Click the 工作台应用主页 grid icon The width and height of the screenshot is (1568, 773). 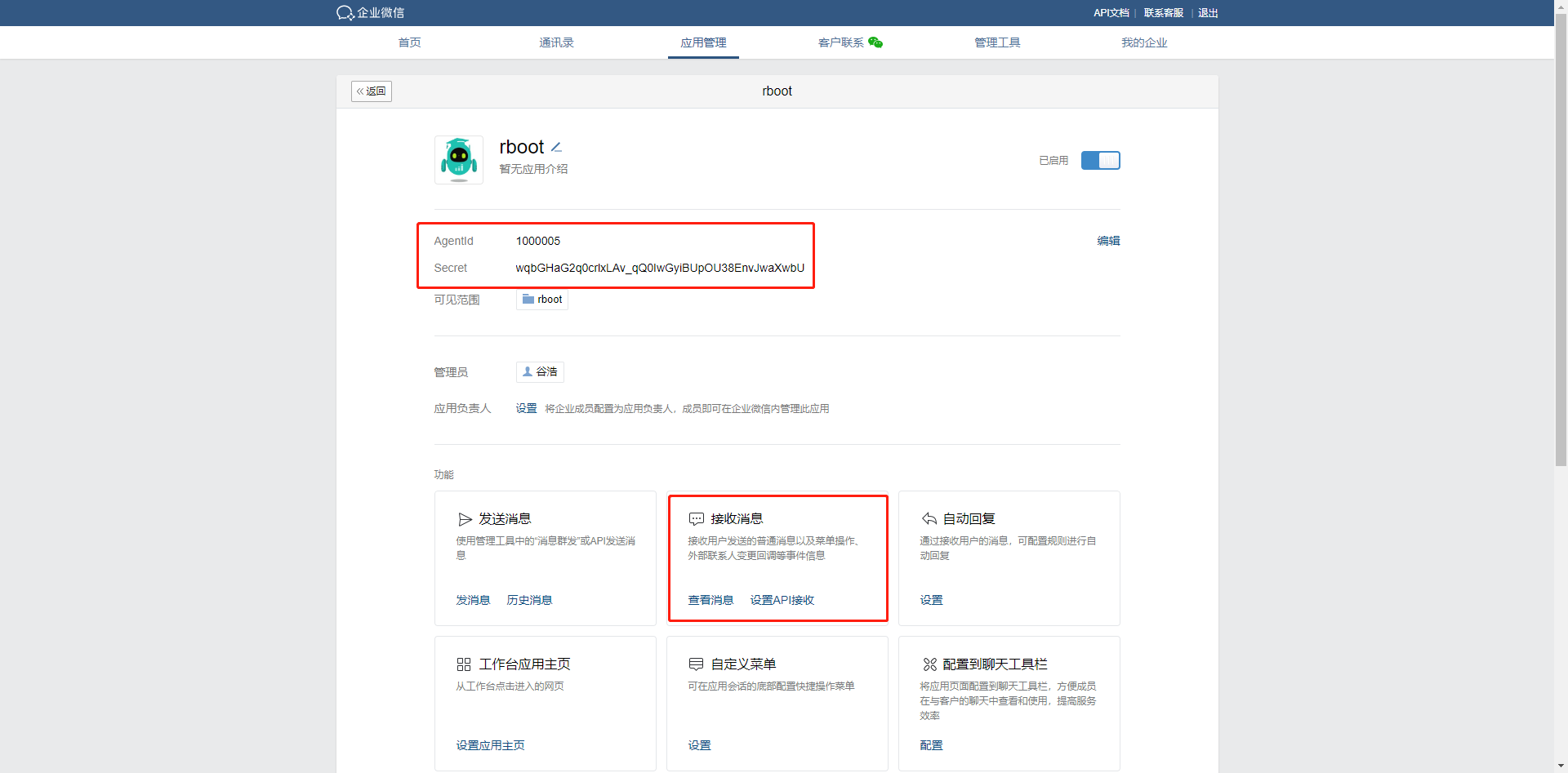tap(464, 664)
